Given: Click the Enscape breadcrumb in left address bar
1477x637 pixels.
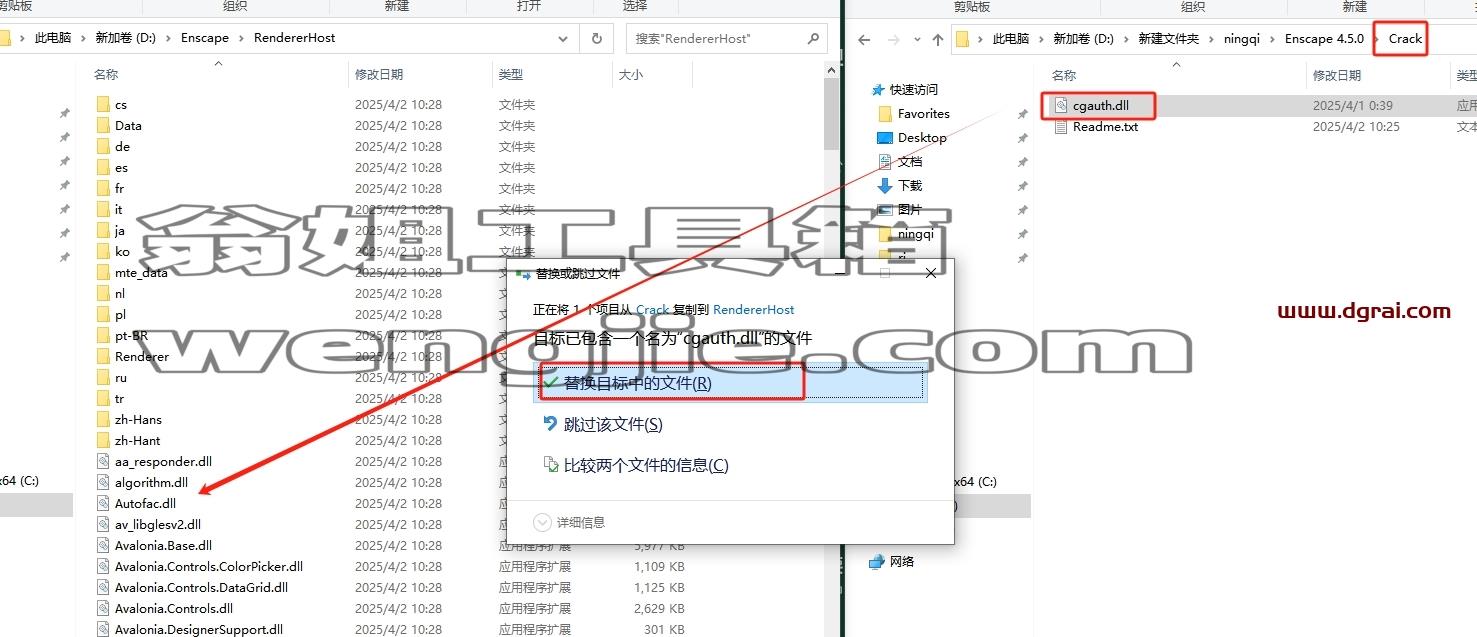Looking at the screenshot, I should pyautogui.click(x=205, y=38).
